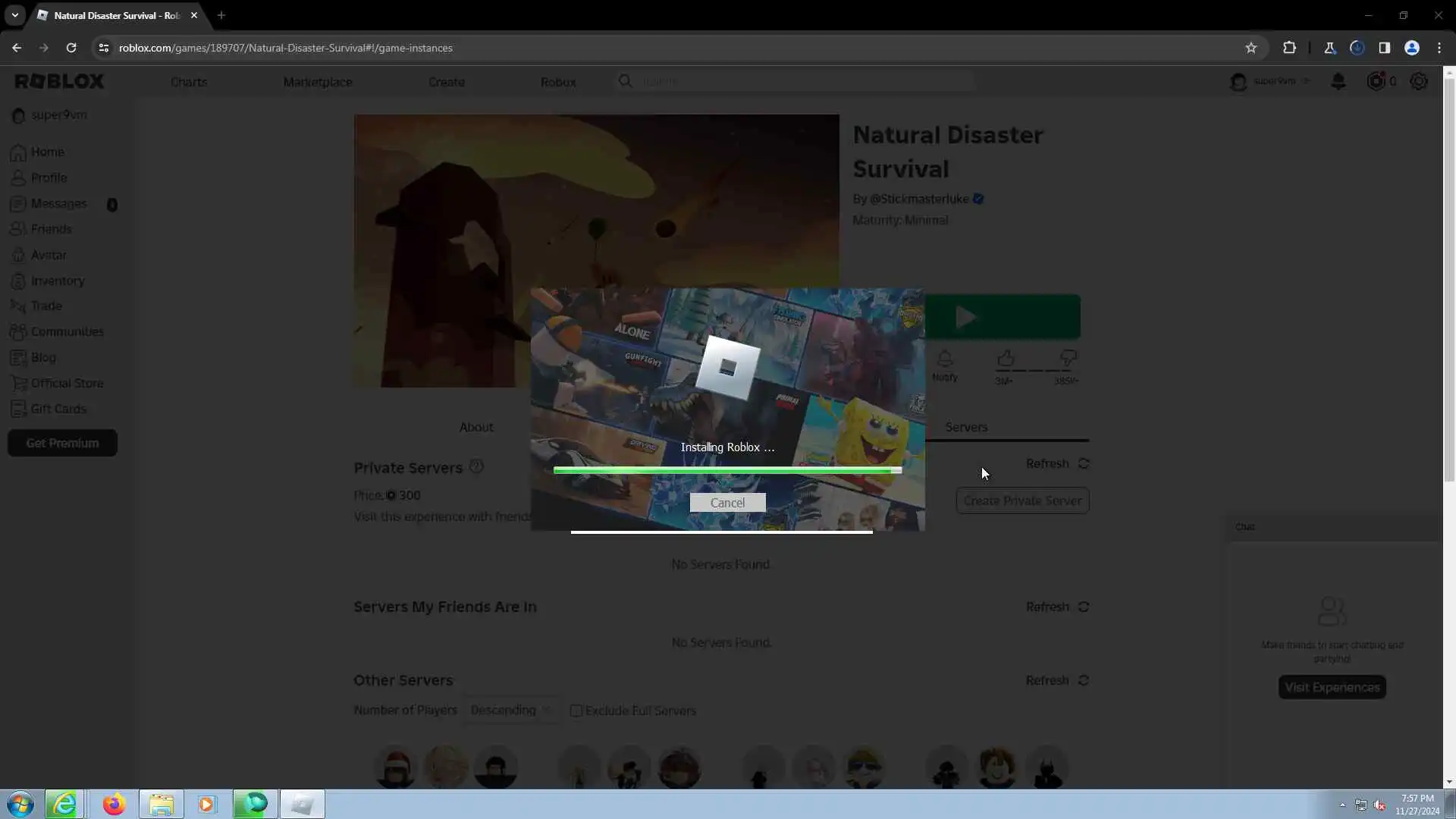
Task: Toggle Exclude Full Servers checkbox
Action: point(576,711)
